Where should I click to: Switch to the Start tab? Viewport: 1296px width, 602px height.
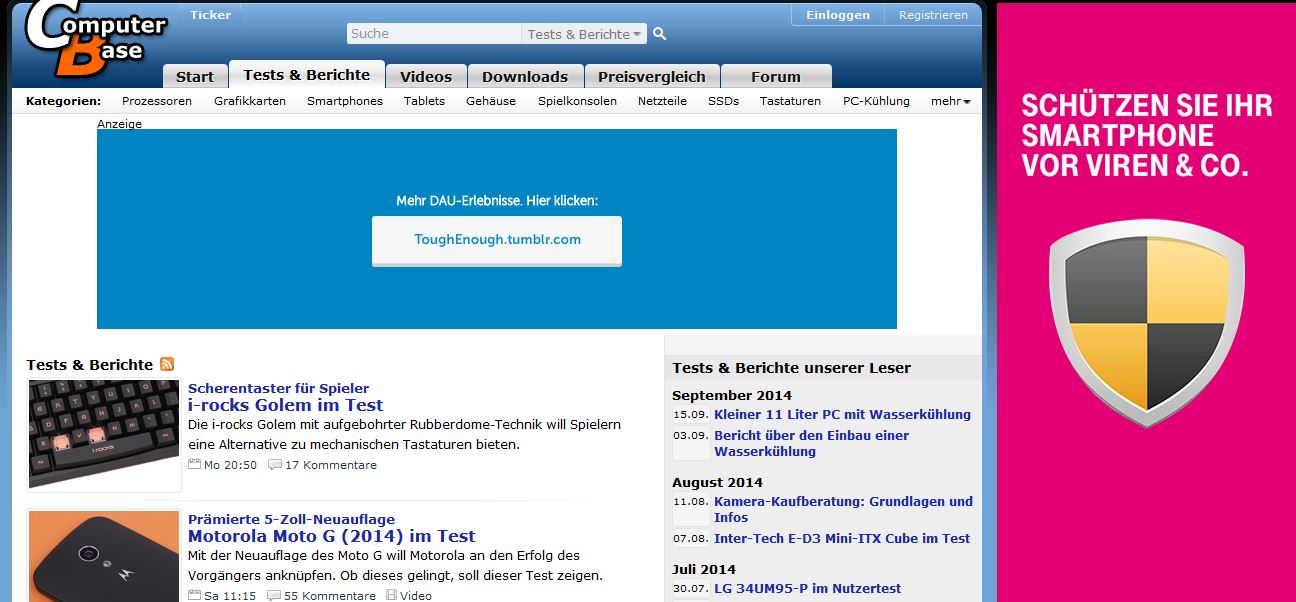pyautogui.click(x=195, y=77)
